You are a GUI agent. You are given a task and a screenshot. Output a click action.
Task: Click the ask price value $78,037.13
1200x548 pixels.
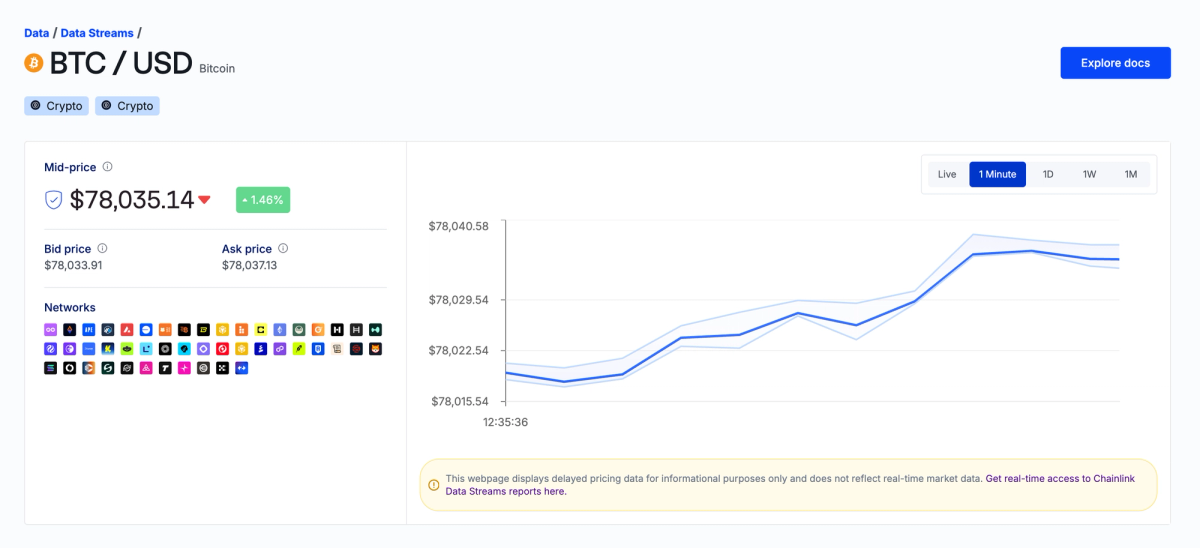point(249,265)
